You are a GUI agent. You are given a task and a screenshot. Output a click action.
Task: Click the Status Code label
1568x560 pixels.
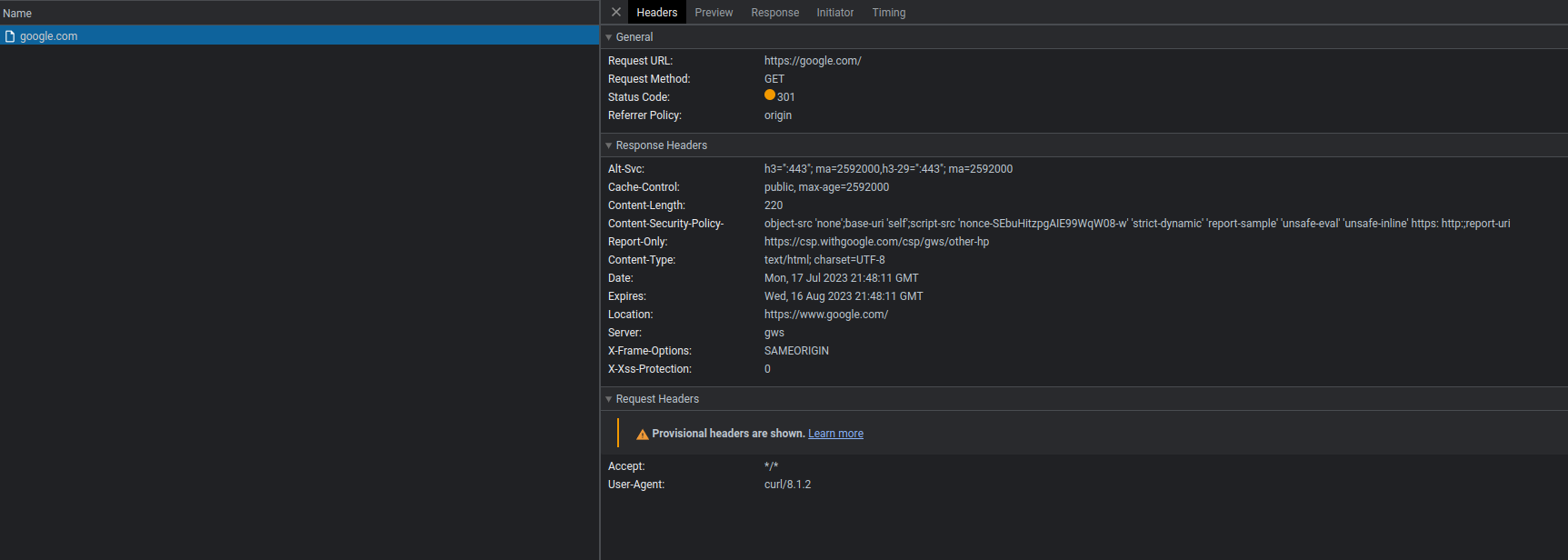(639, 97)
